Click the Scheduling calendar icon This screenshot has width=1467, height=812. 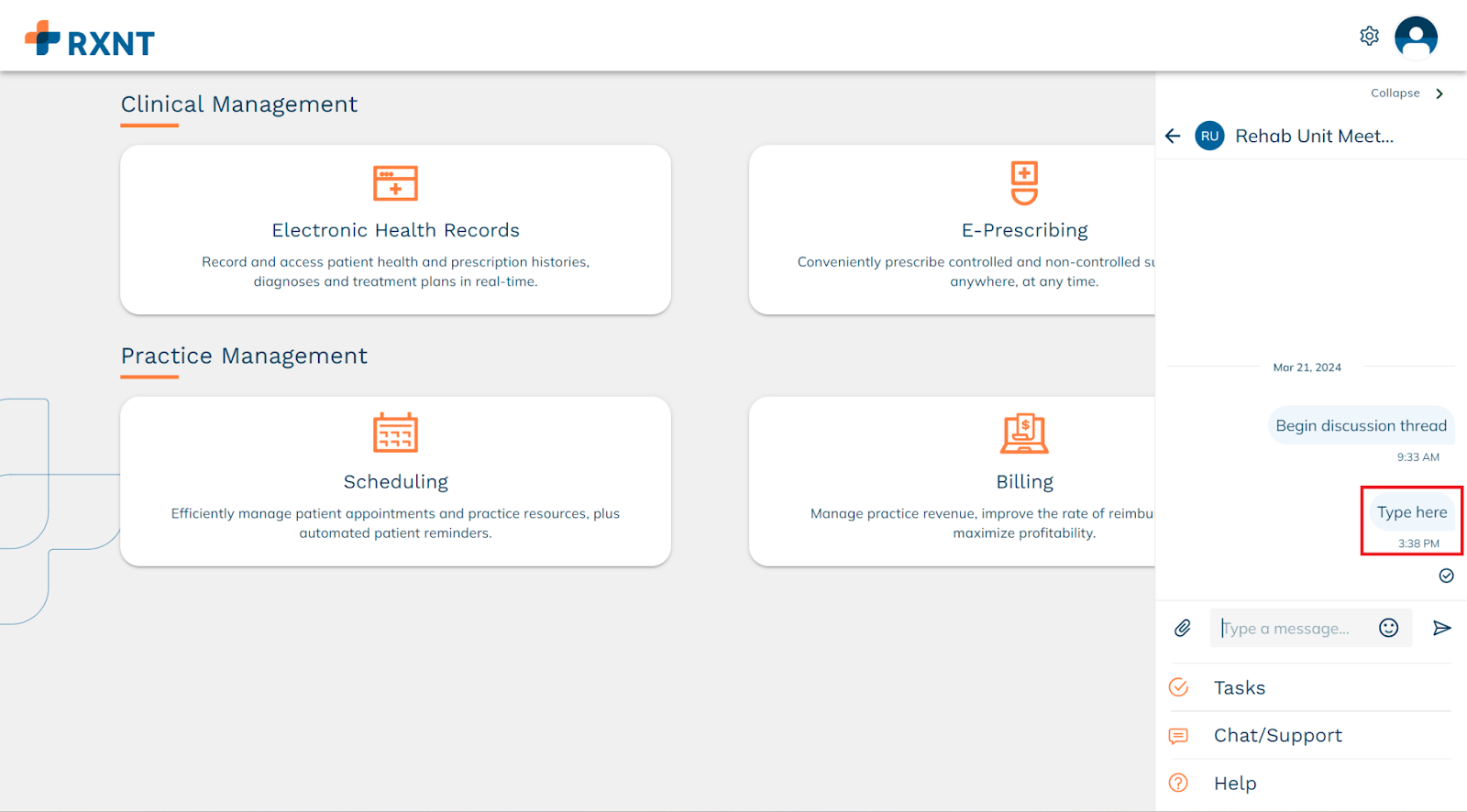click(x=395, y=433)
